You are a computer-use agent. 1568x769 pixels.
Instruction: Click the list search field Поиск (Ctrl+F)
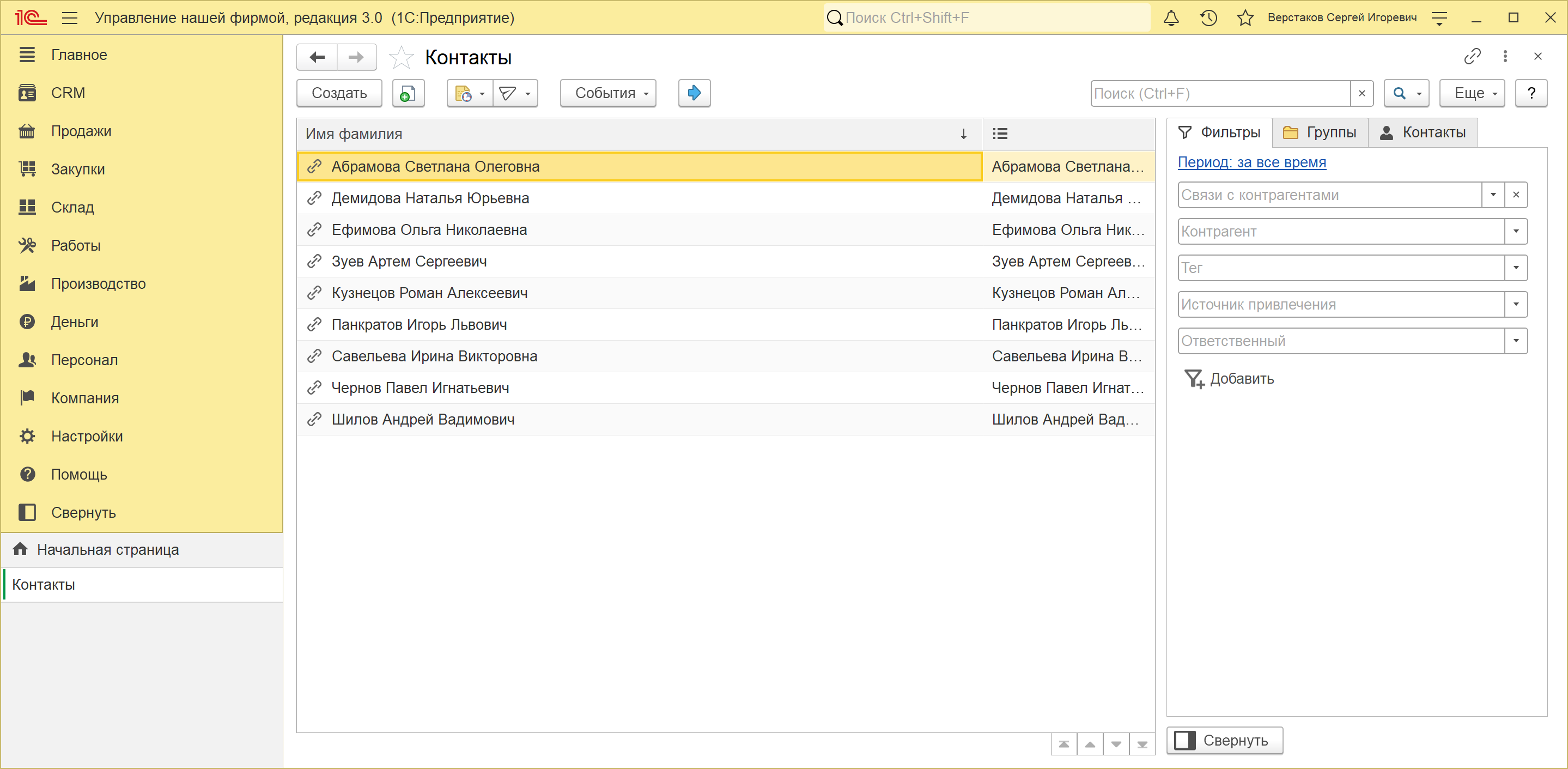(1220, 93)
